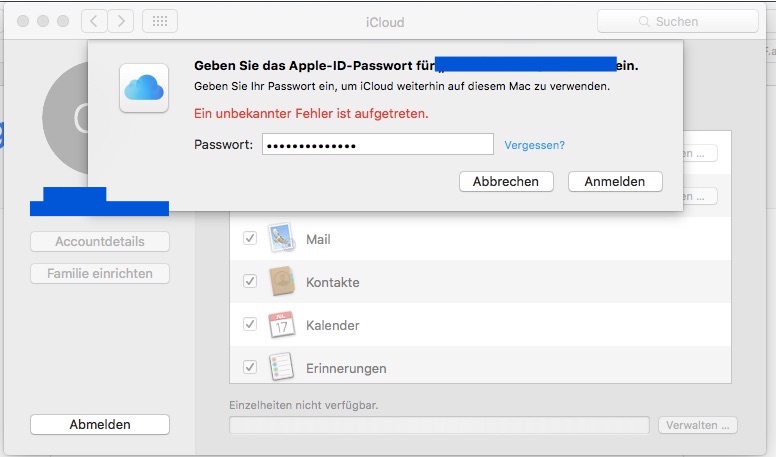Uncheck the Kalender checkbox
Viewport: 776px width, 457px height.
coord(250,325)
